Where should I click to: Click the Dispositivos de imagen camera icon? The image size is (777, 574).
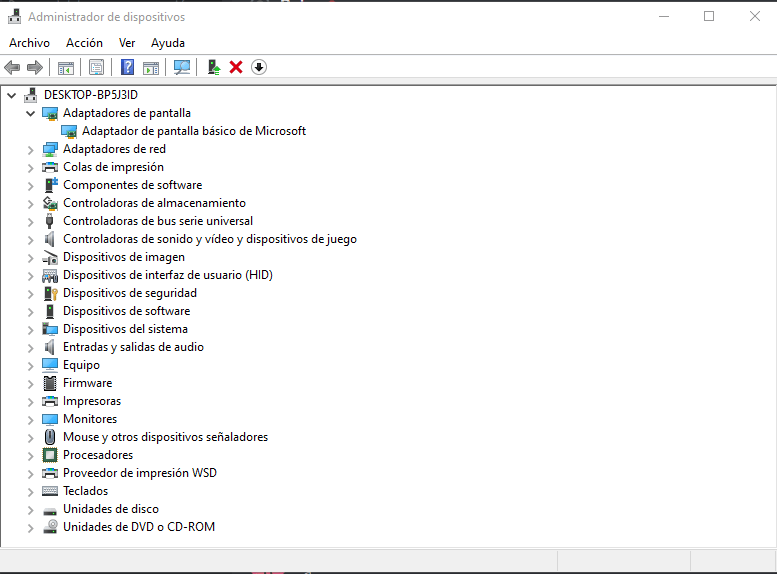(x=50, y=257)
